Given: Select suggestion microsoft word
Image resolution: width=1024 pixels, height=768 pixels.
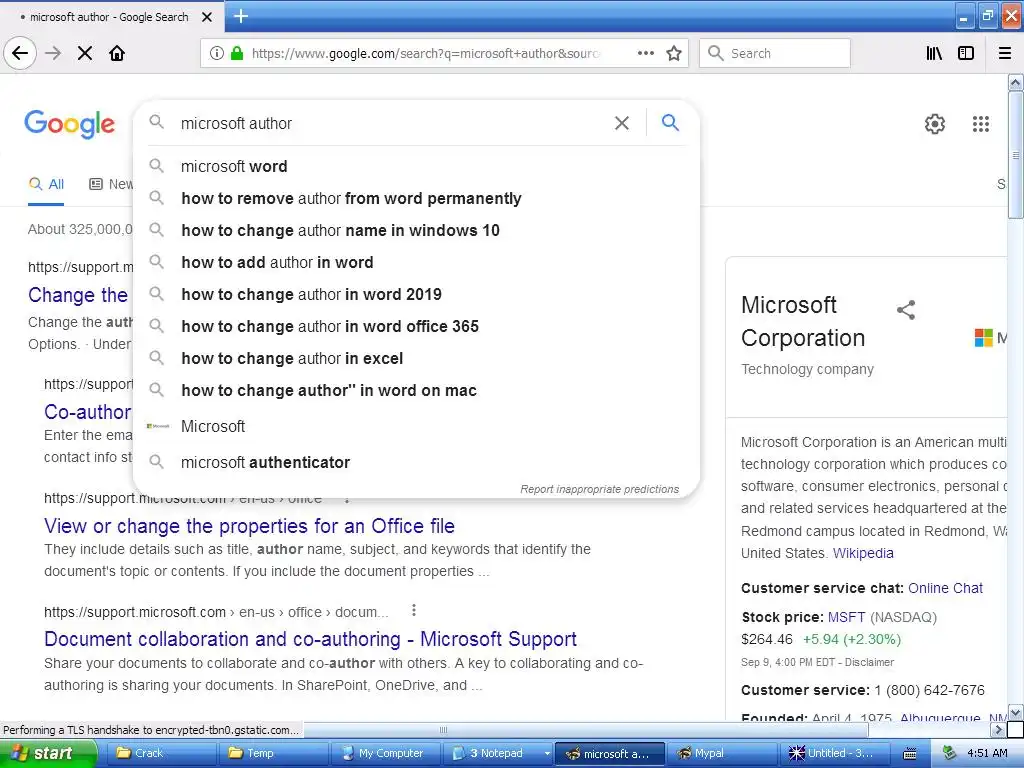Looking at the screenshot, I should pos(416,167).
